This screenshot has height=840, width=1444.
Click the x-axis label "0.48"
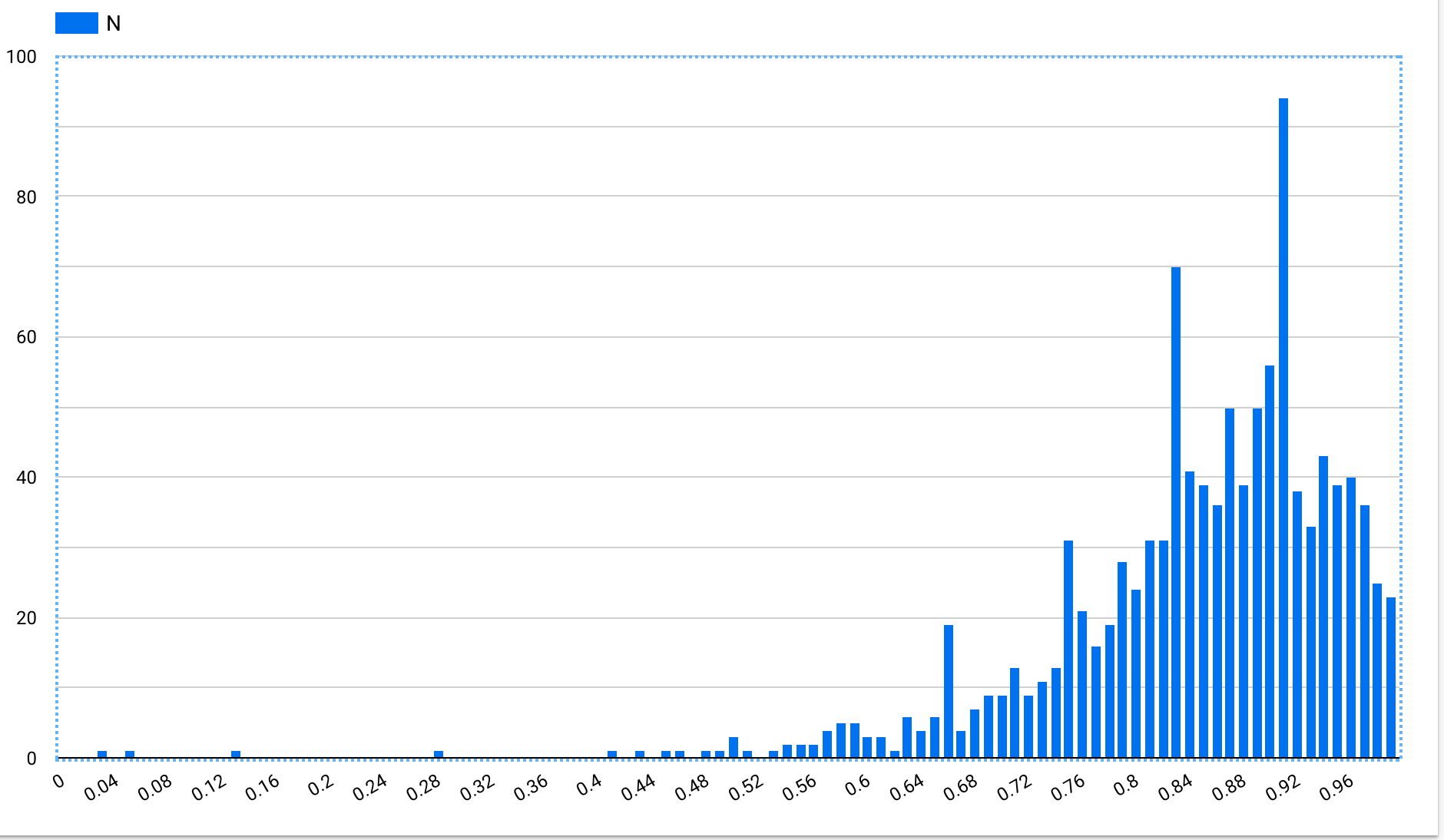pos(693,788)
